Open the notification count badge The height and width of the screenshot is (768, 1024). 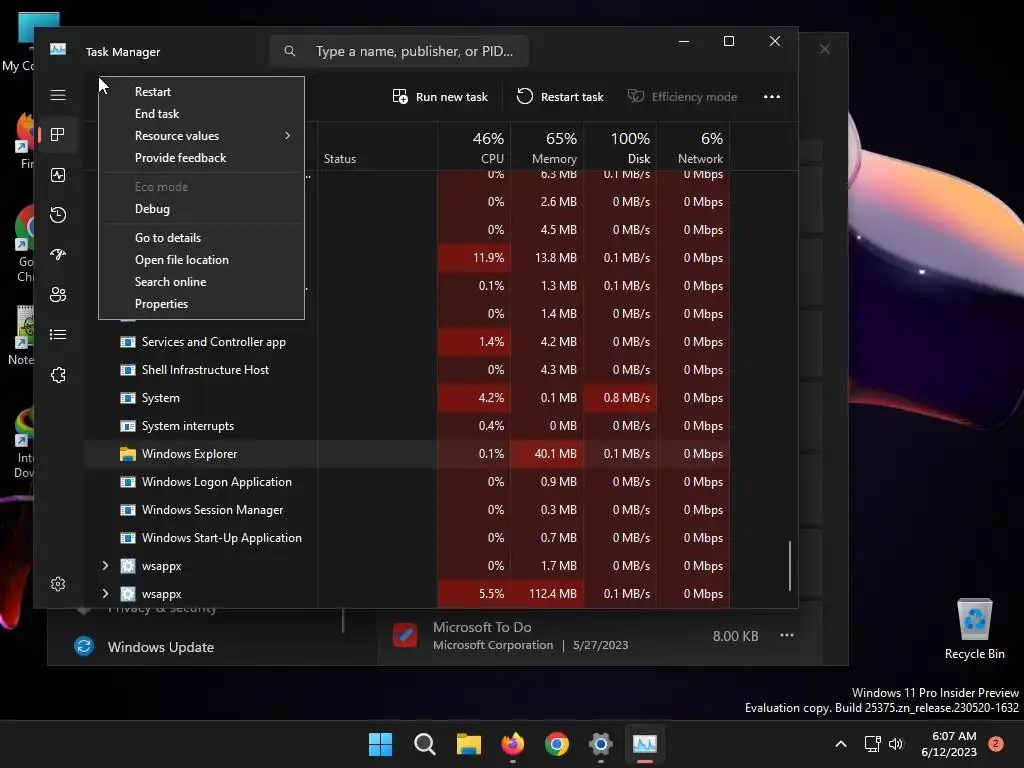click(x=996, y=744)
